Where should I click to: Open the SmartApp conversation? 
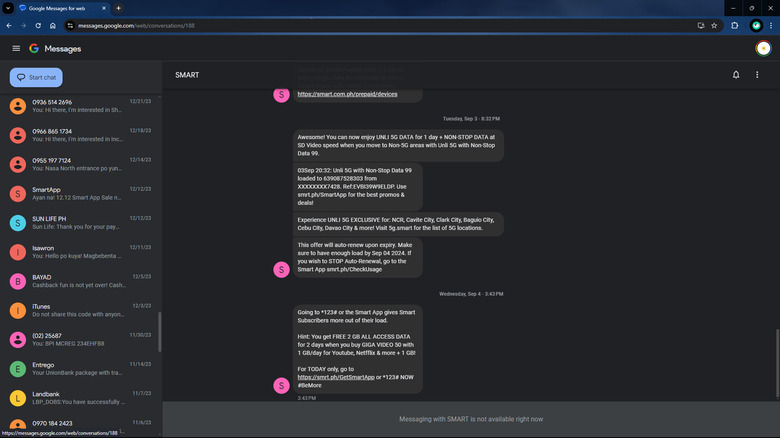click(80, 194)
